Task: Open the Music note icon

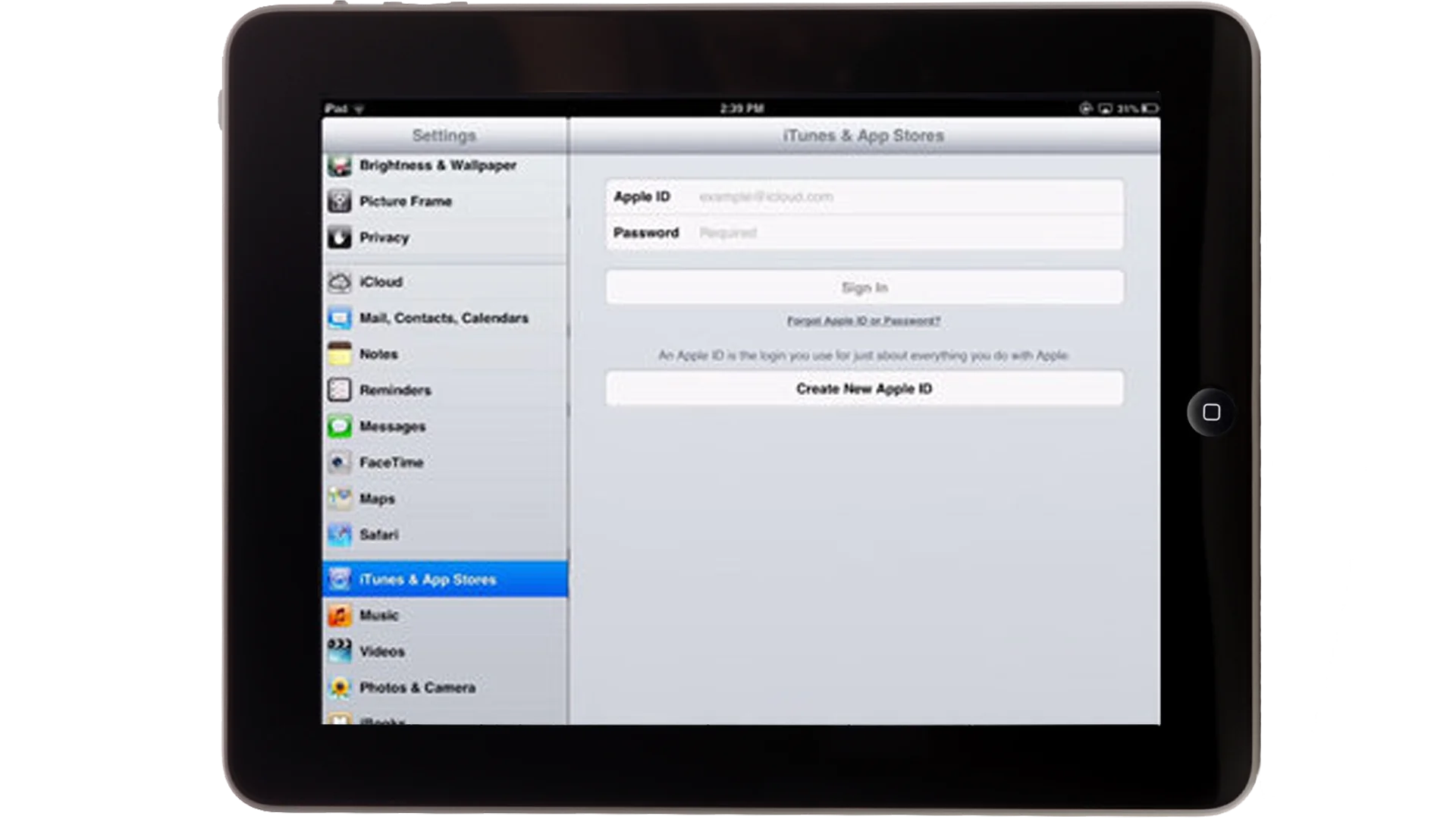Action: [340, 615]
